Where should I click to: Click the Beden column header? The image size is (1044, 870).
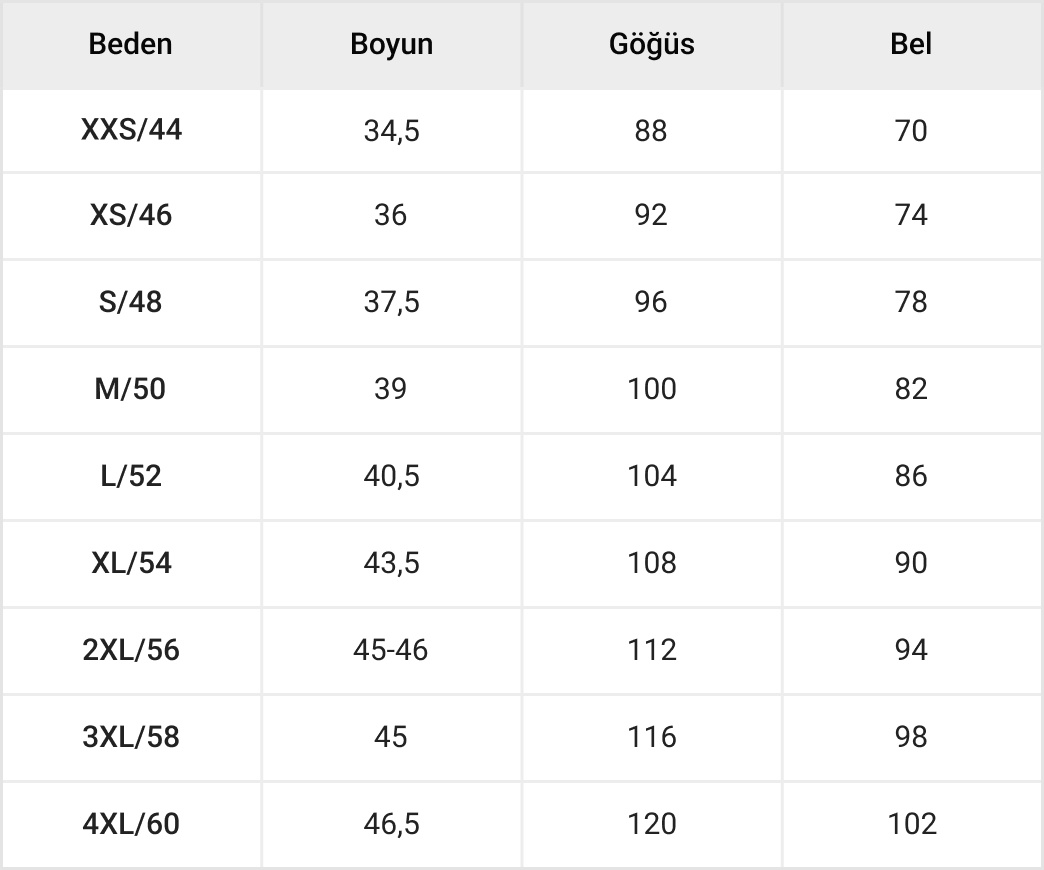click(131, 44)
